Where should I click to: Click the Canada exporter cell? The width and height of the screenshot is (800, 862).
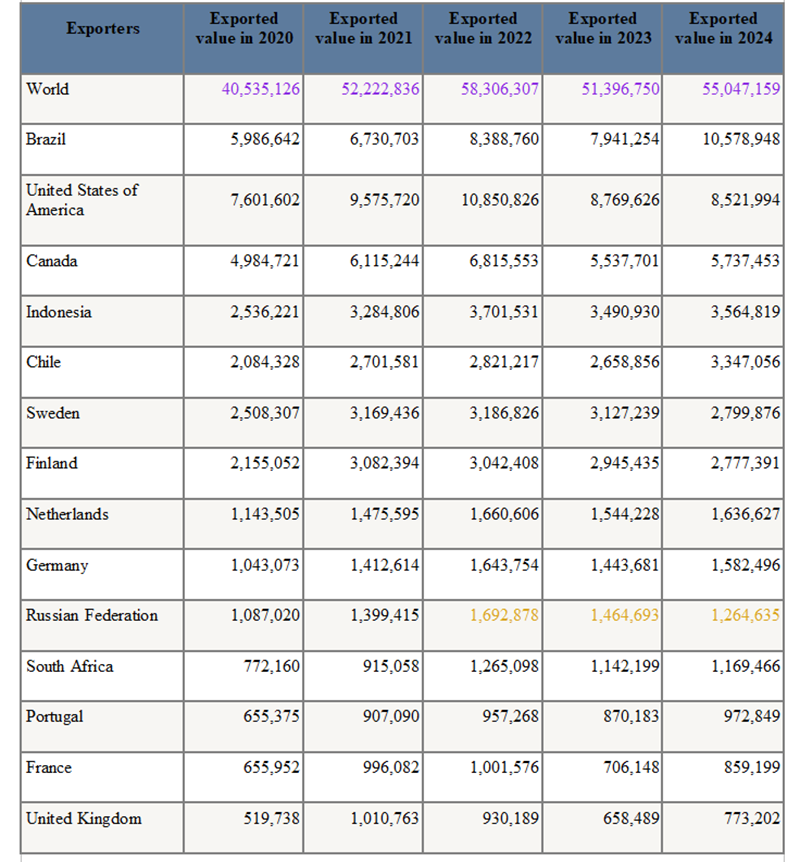[x=52, y=262]
